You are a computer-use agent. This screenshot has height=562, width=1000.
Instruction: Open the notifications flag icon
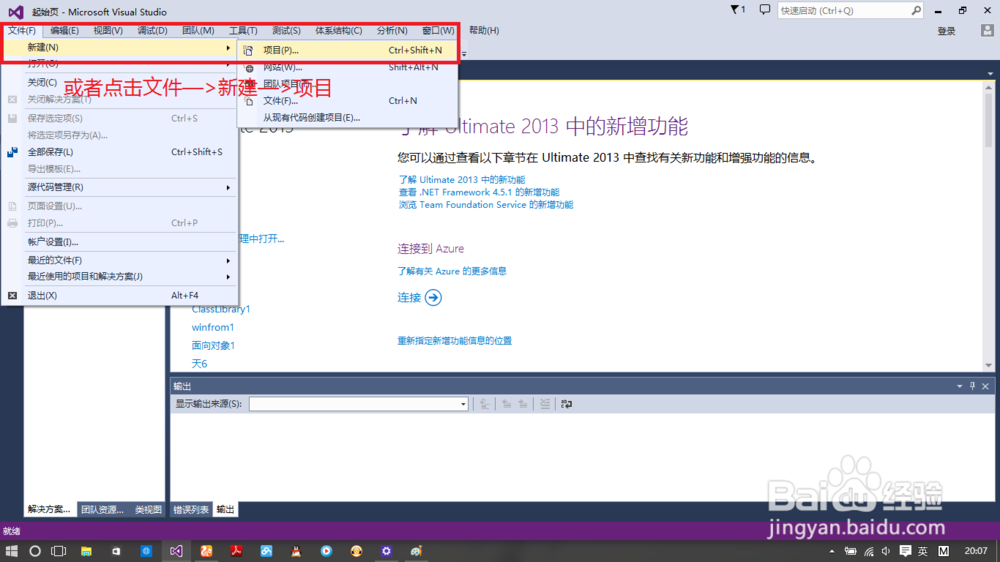737,10
